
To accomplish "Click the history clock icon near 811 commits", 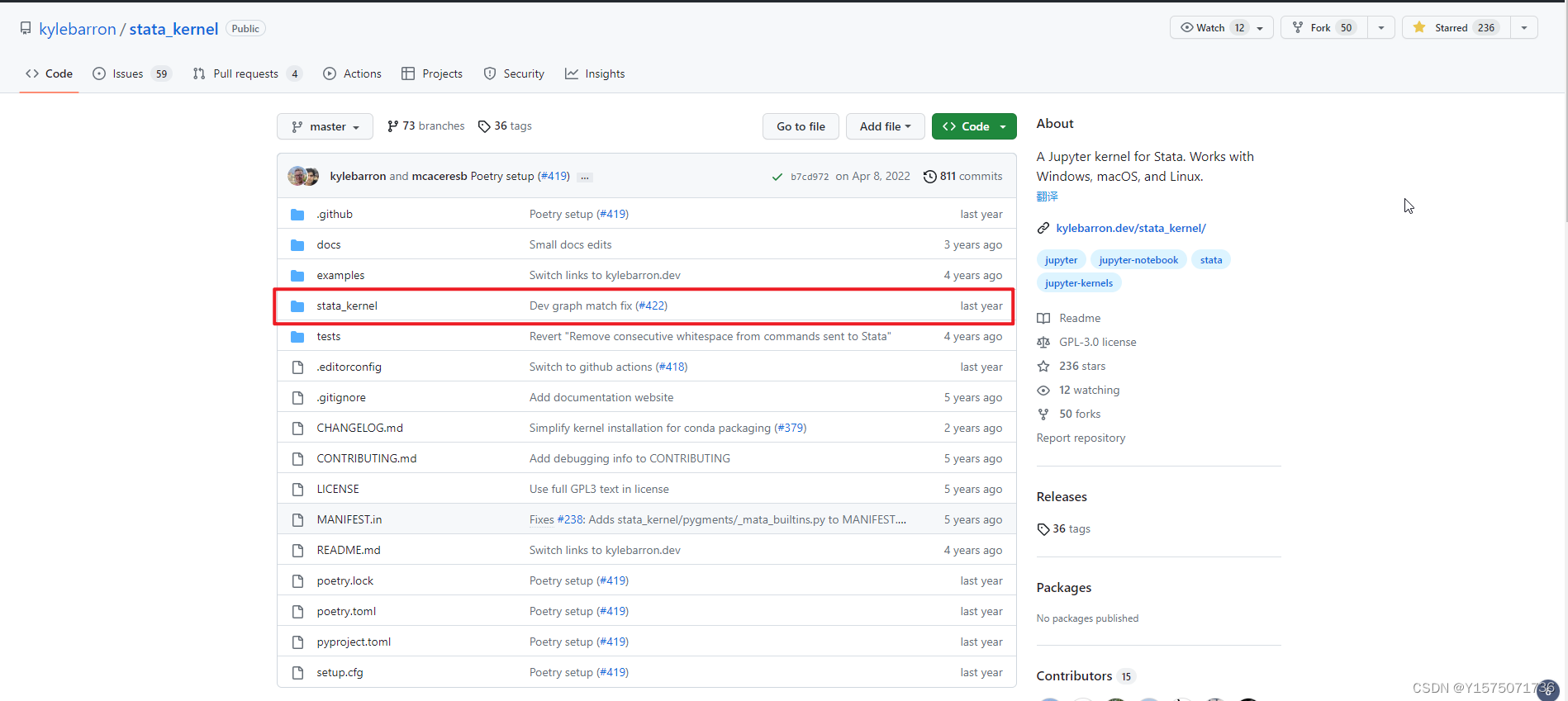I will 929,177.
